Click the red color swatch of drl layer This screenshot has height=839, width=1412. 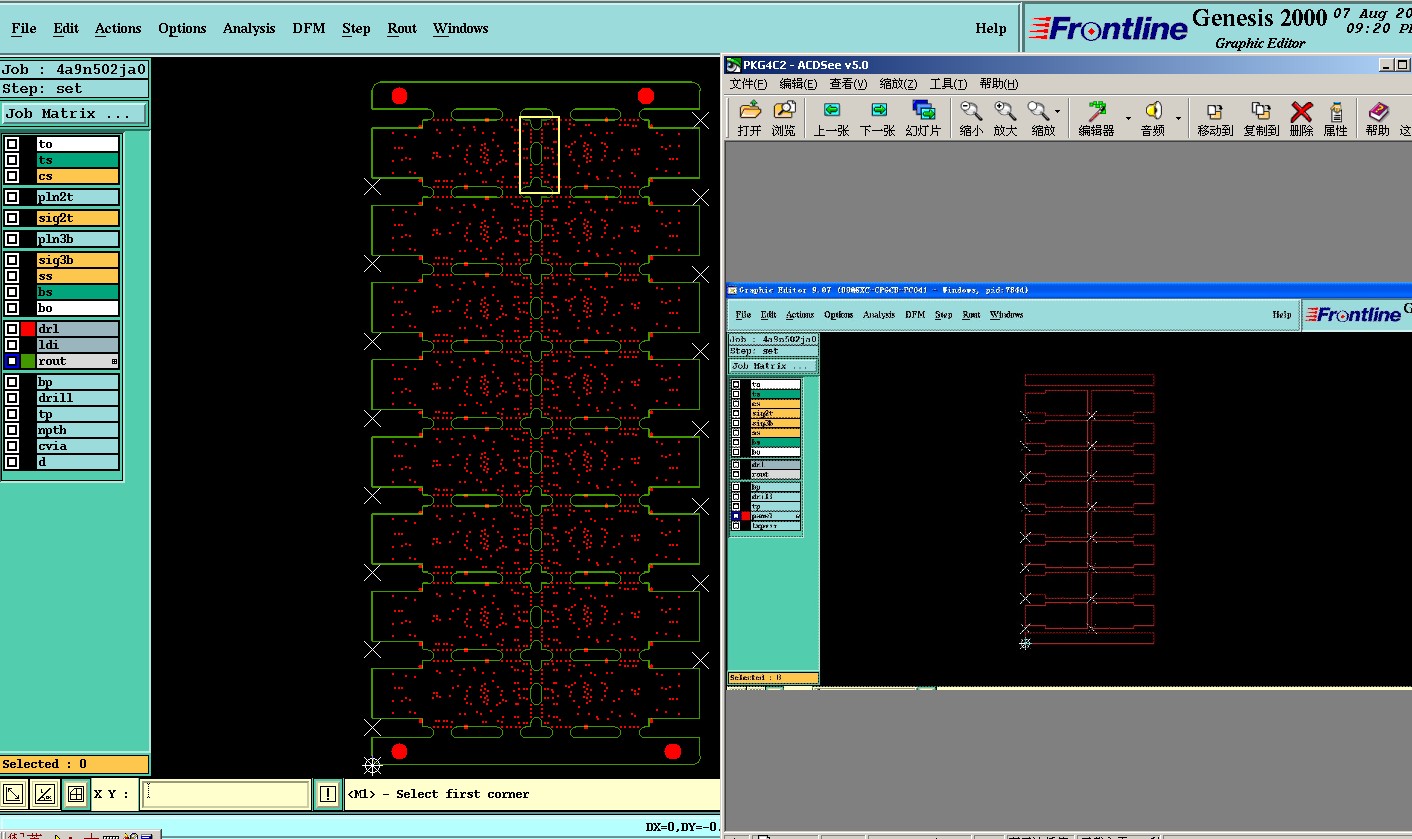click(x=28, y=329)
